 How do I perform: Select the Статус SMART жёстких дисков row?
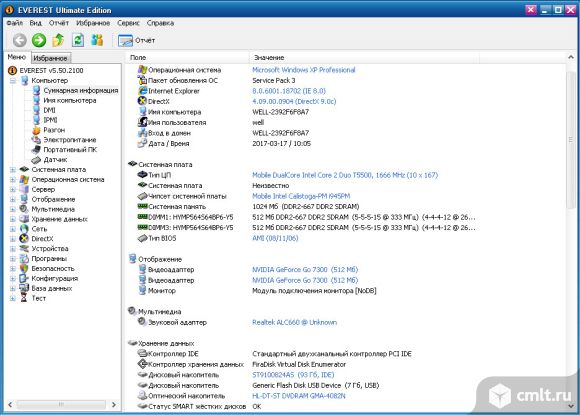point(200,406)
